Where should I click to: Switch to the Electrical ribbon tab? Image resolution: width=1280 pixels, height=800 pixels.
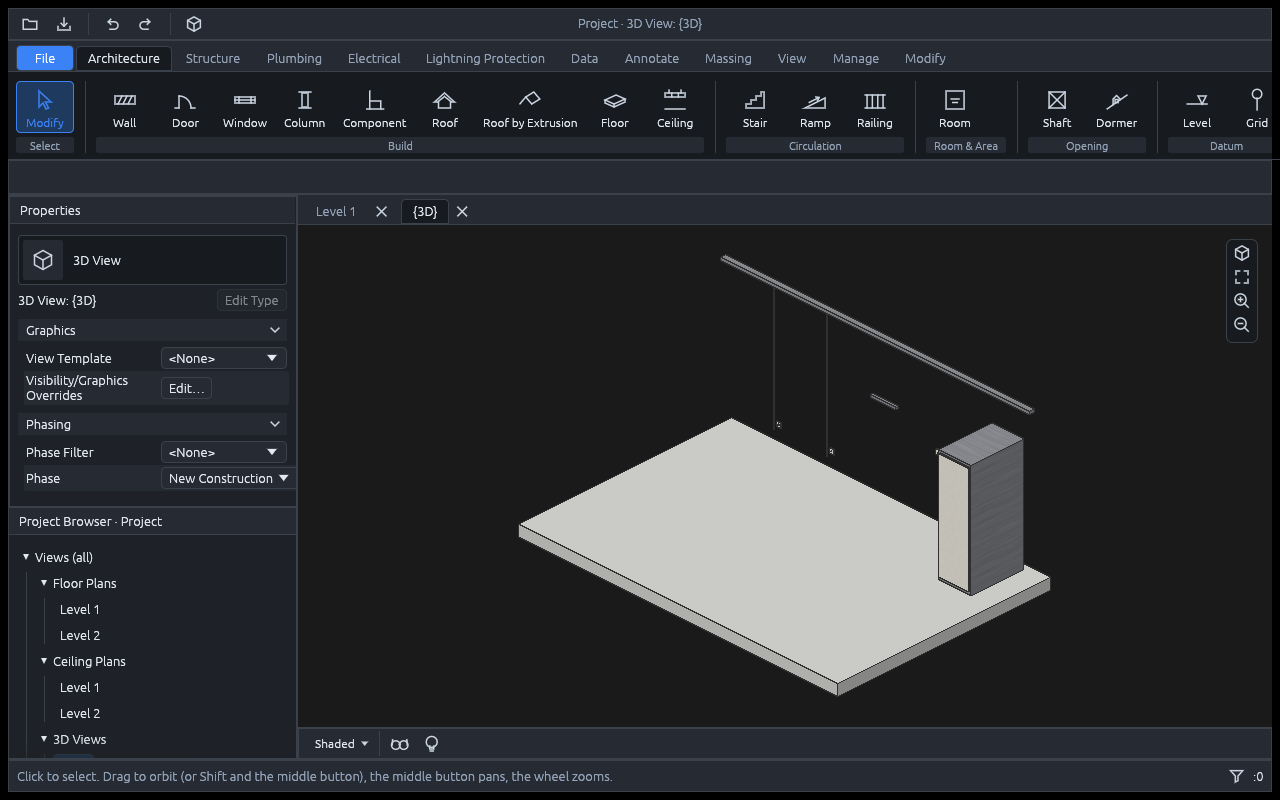[x=374, y=58]
